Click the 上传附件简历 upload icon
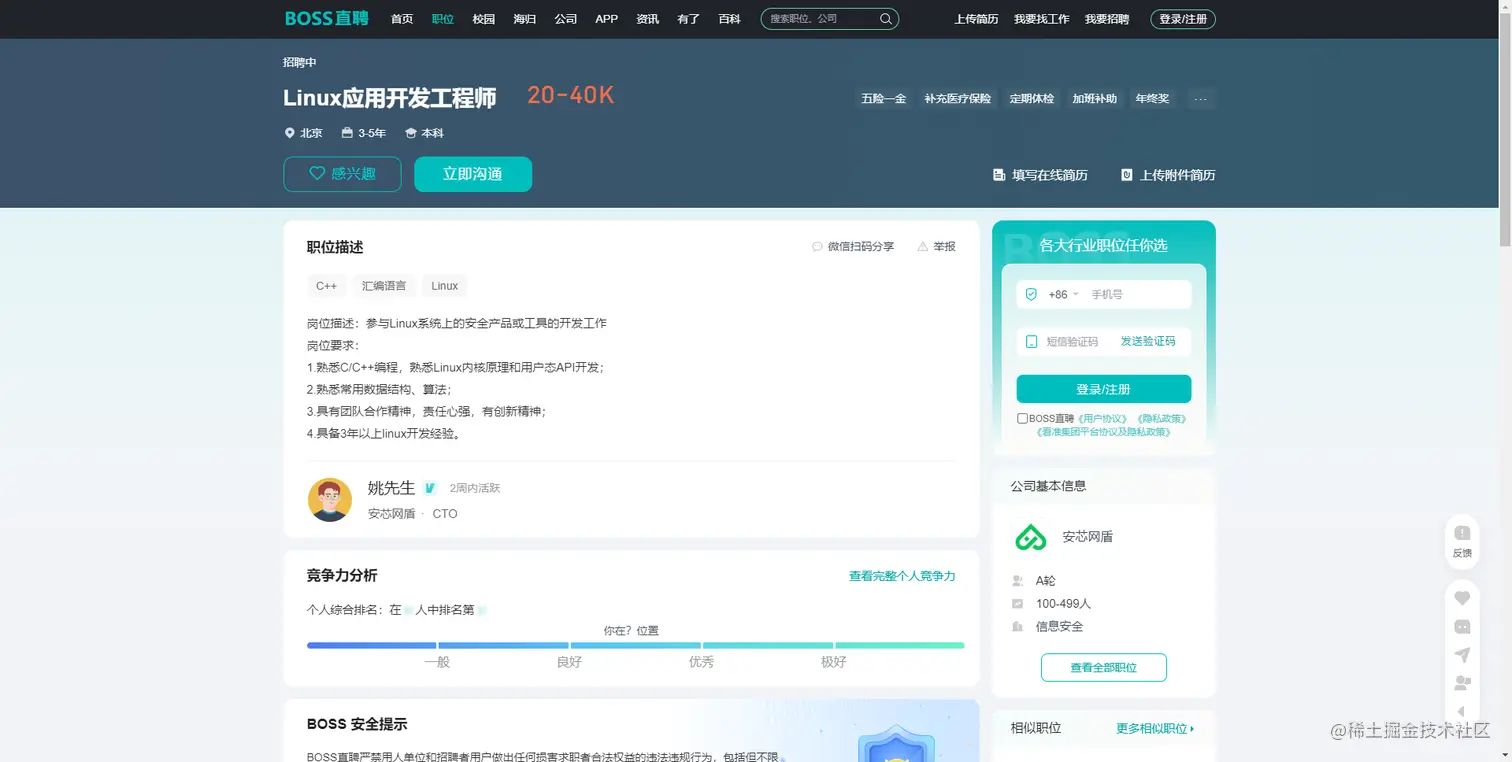Screen dimensions: 1512x762 coord(1126,175)
